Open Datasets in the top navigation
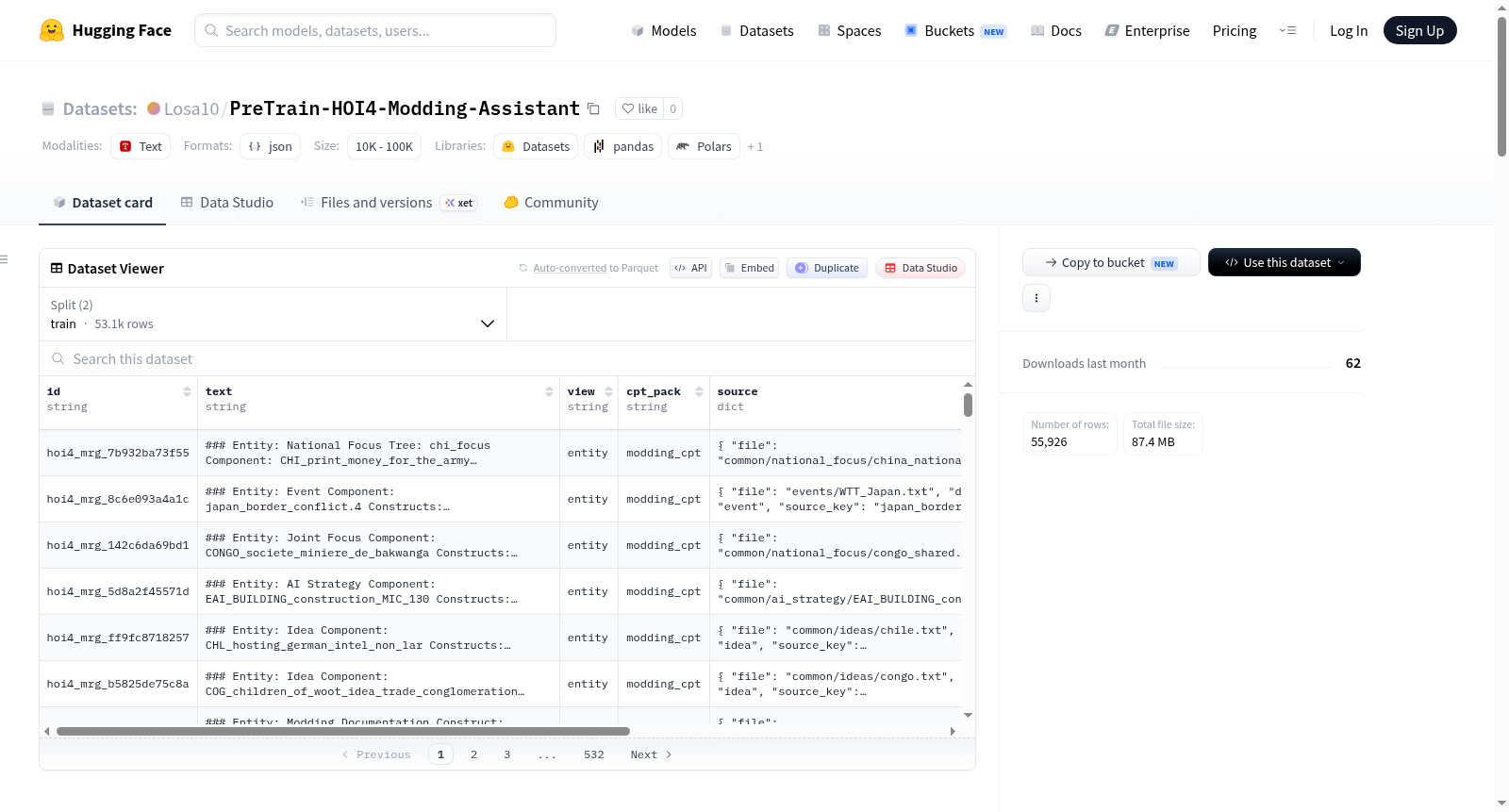The height and width of the screenshot is (812, 1509). point(757,30)
